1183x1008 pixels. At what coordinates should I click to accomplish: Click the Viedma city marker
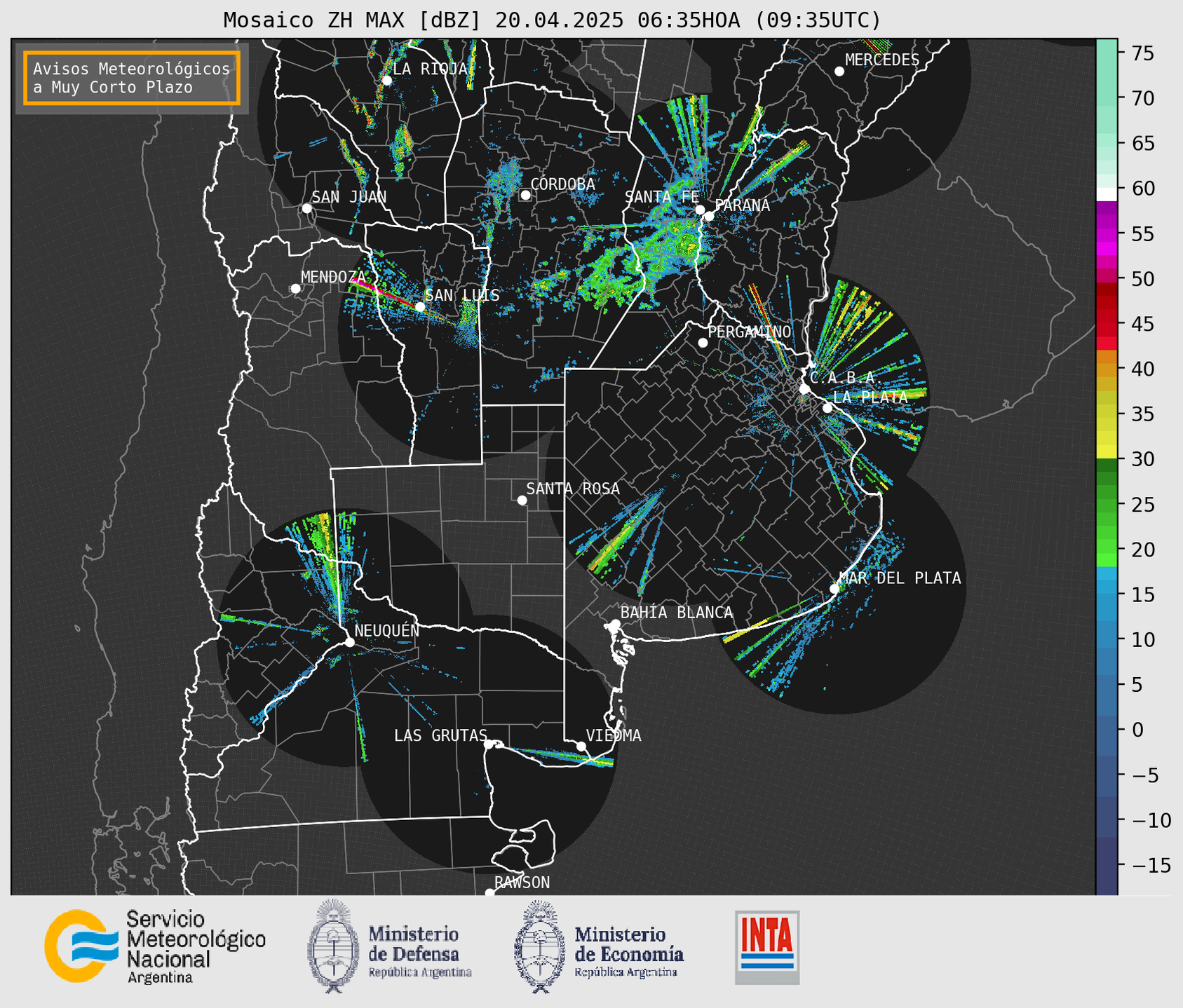pos(581,746)
